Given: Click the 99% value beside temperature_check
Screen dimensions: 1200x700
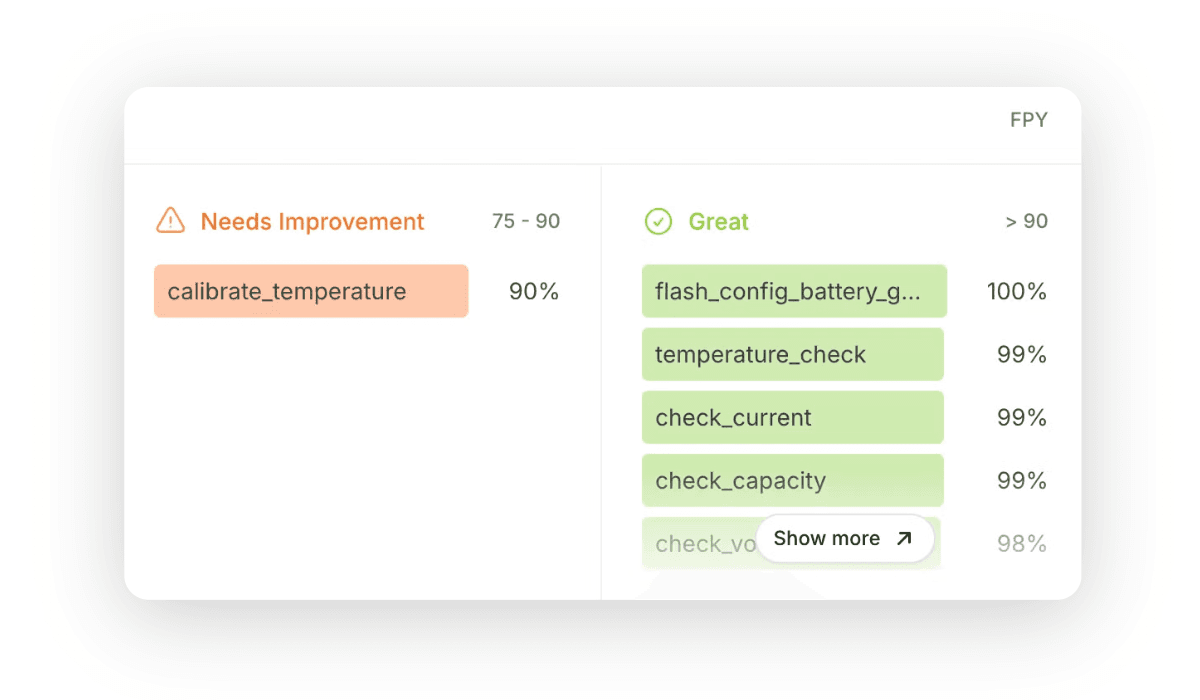Looking at the screenshot, I should point(1021,354).
